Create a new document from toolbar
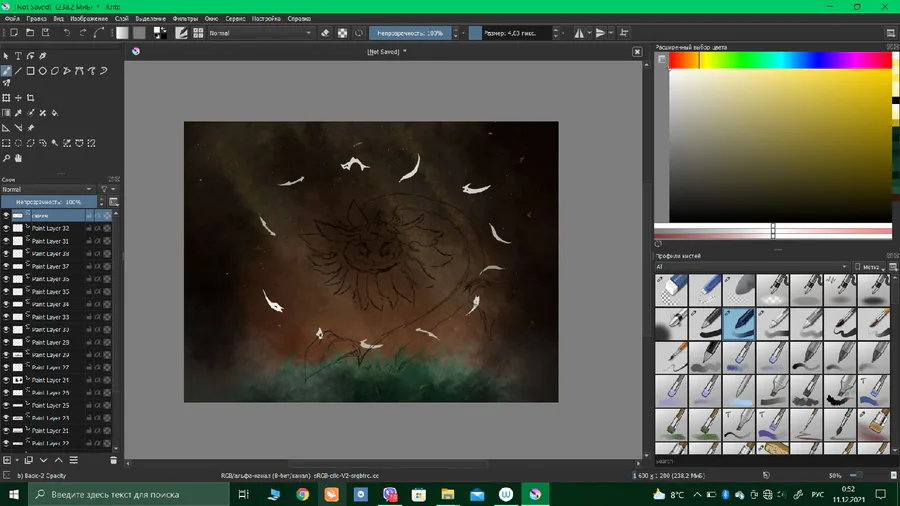 14,33
